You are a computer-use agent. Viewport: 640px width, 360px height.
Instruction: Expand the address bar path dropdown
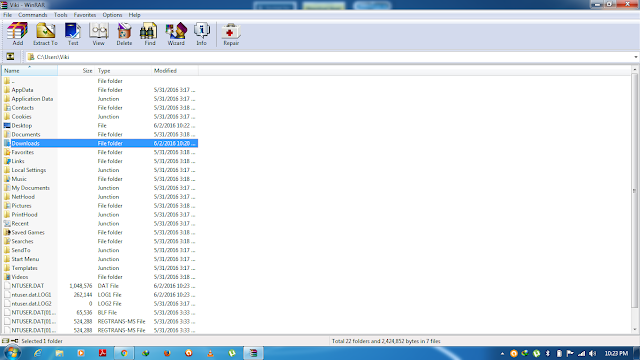(x=636, y=57)
